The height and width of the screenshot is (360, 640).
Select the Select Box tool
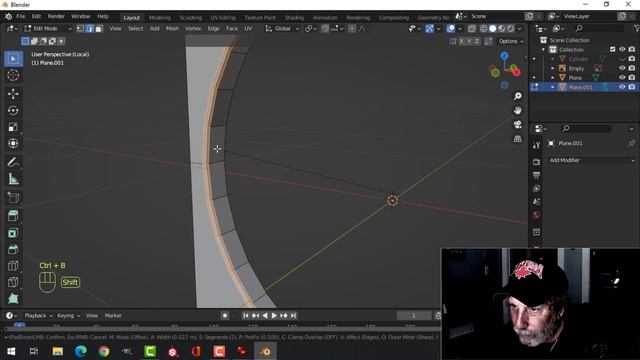pos(13,59)
